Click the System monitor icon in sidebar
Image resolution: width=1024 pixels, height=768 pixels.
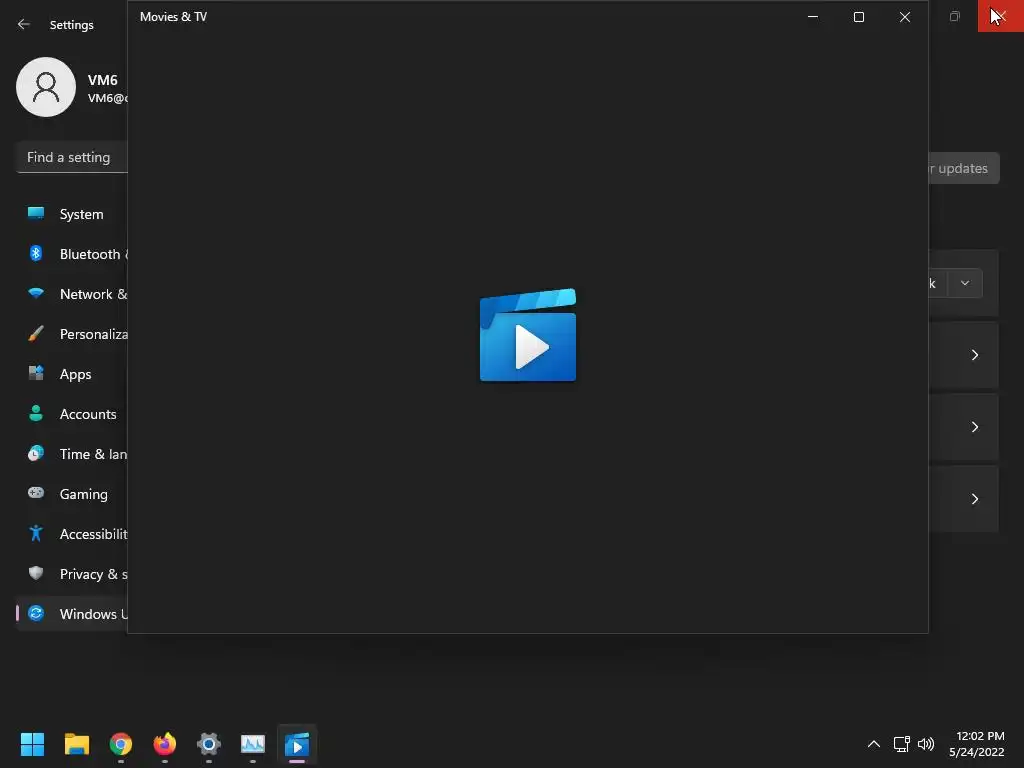[36, 213]
